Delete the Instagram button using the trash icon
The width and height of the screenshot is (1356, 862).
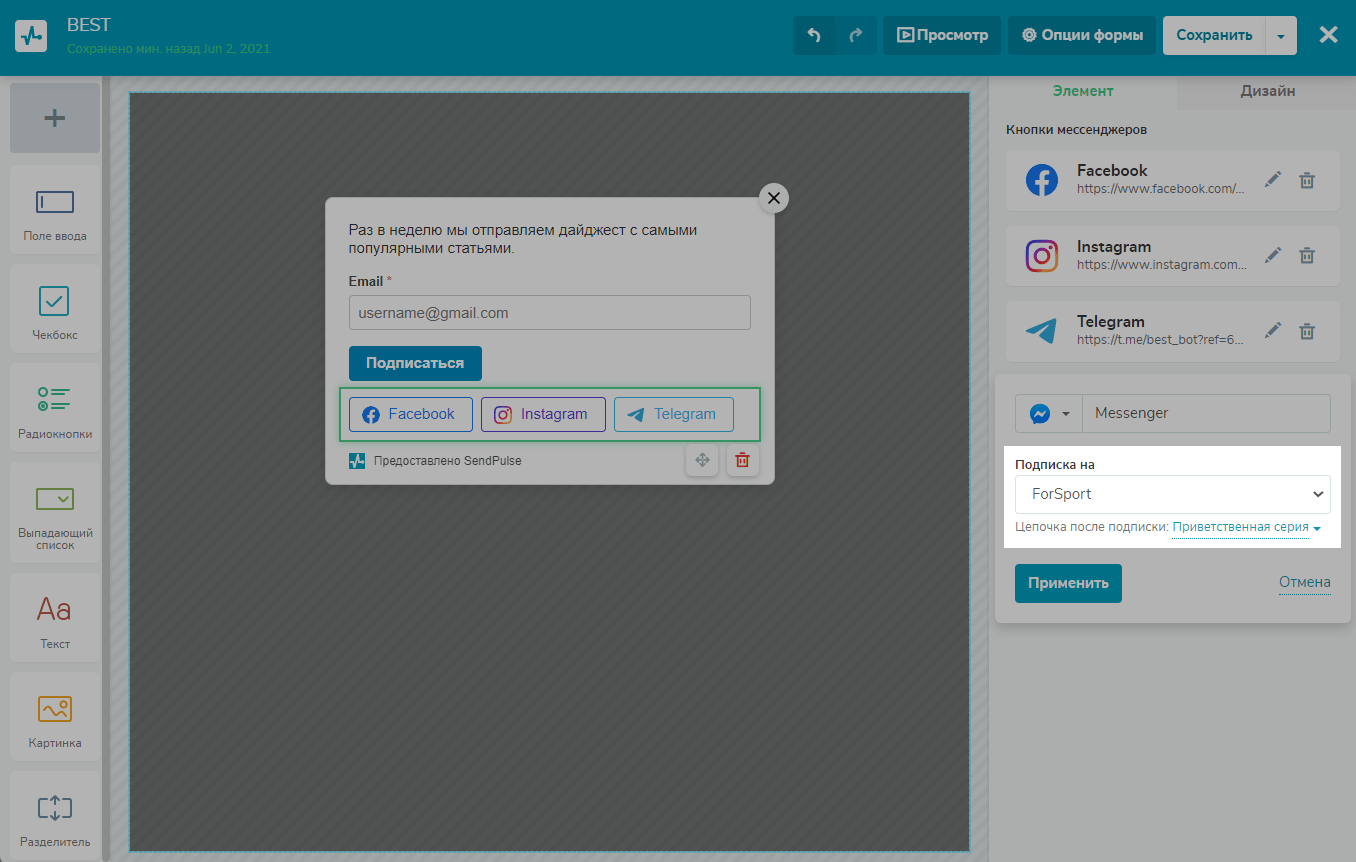click(1306, 256)
